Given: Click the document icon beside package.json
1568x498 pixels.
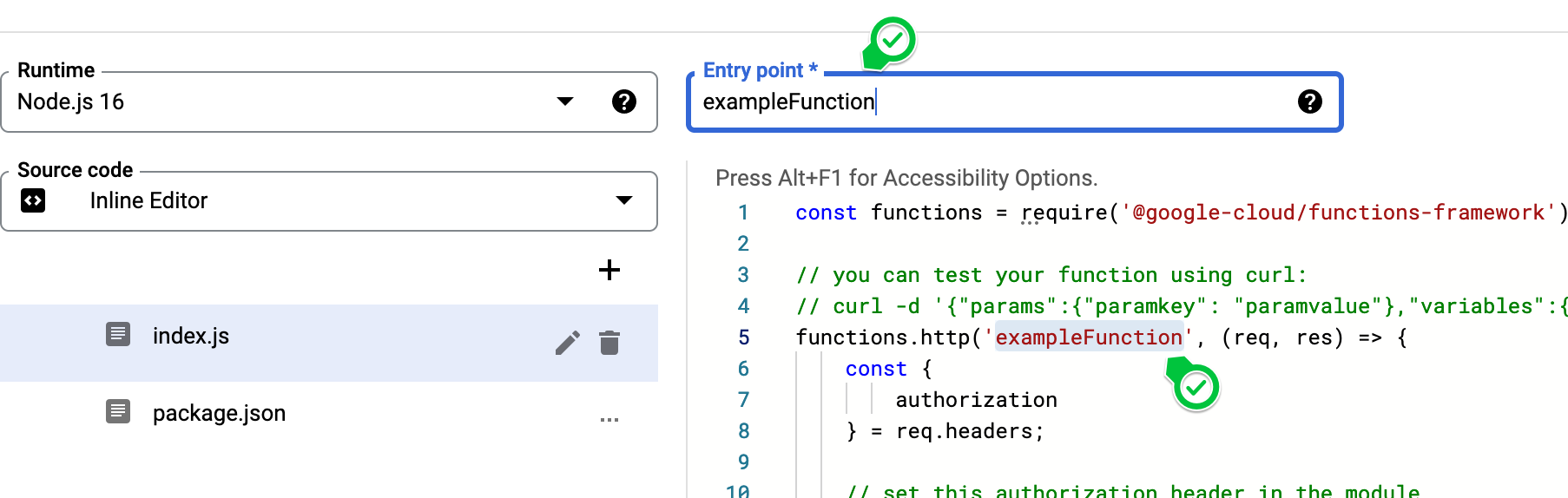Looking at the screenshot, I should (118, 411).
